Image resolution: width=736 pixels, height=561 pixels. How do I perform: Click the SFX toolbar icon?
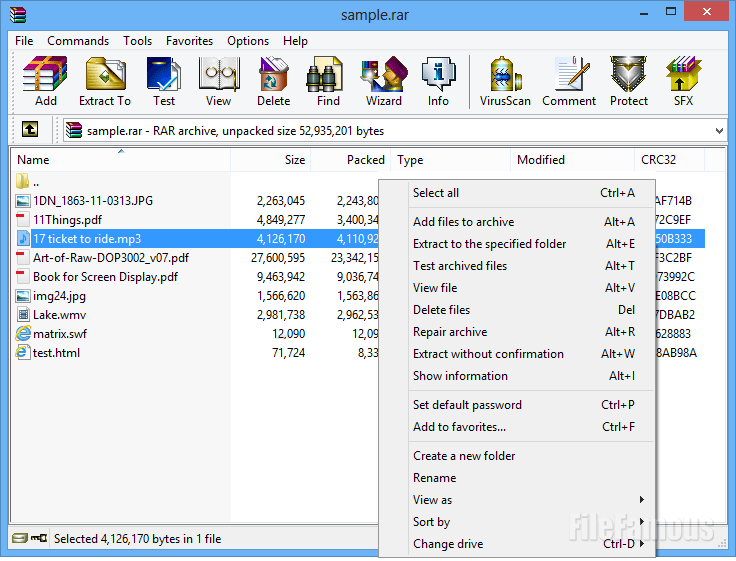tap(683, 74)
